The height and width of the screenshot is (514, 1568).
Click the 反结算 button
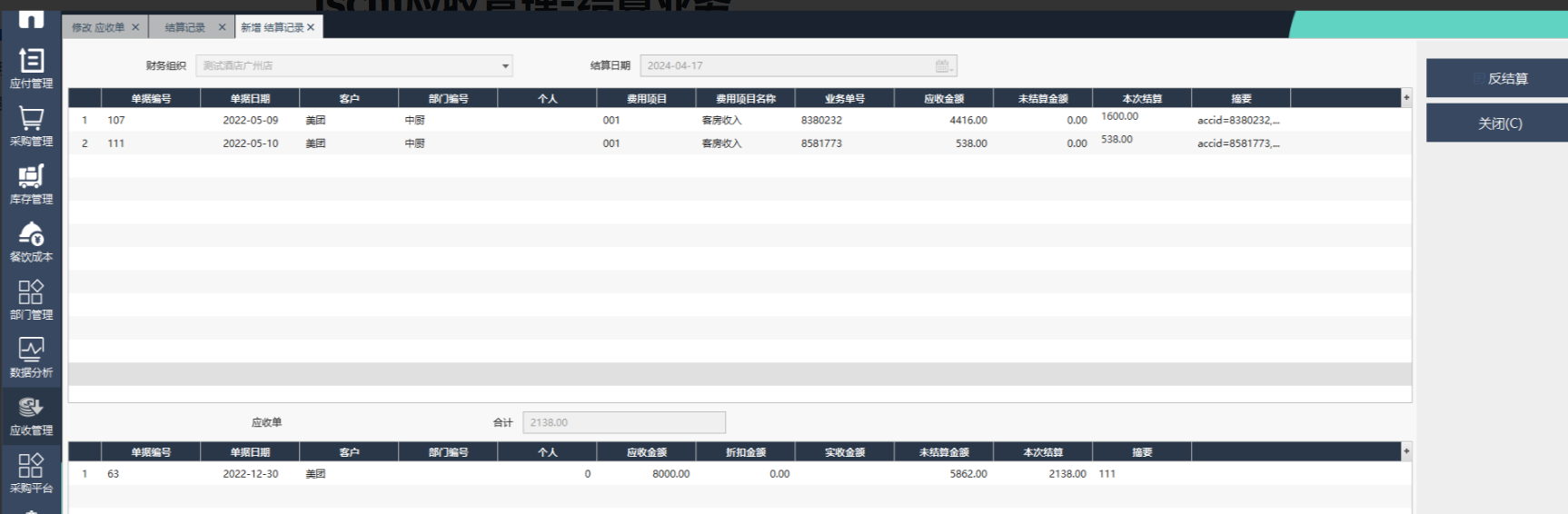pyautogui.click(x=1497, y=78)
